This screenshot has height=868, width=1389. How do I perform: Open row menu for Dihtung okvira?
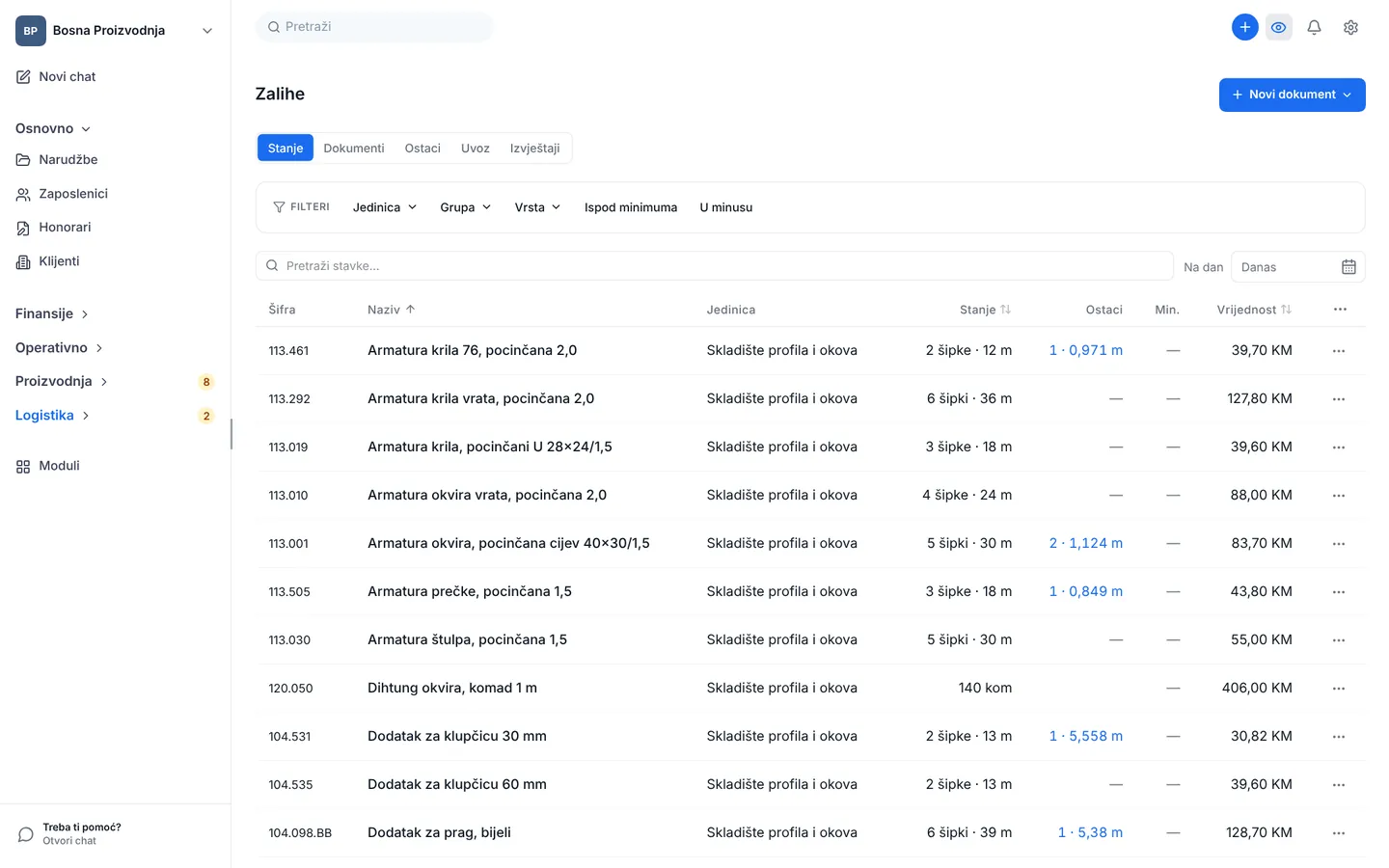(1339, 689)
